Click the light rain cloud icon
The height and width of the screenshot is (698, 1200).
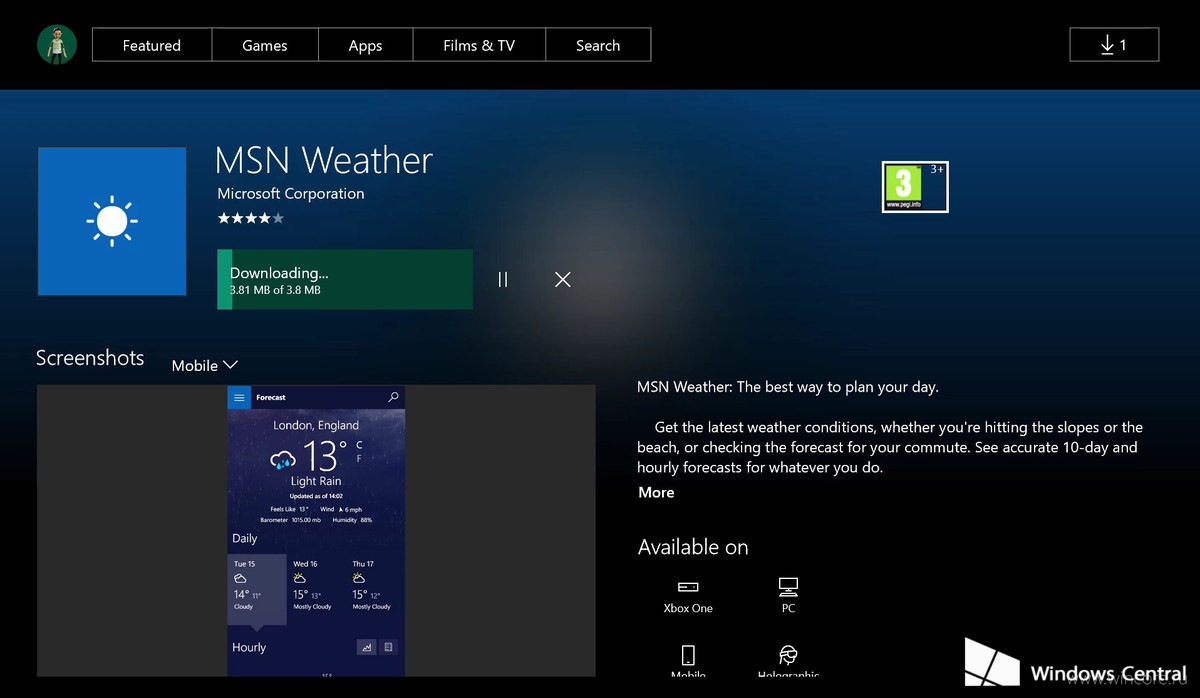pyautogui.click(x=283, y=460)
